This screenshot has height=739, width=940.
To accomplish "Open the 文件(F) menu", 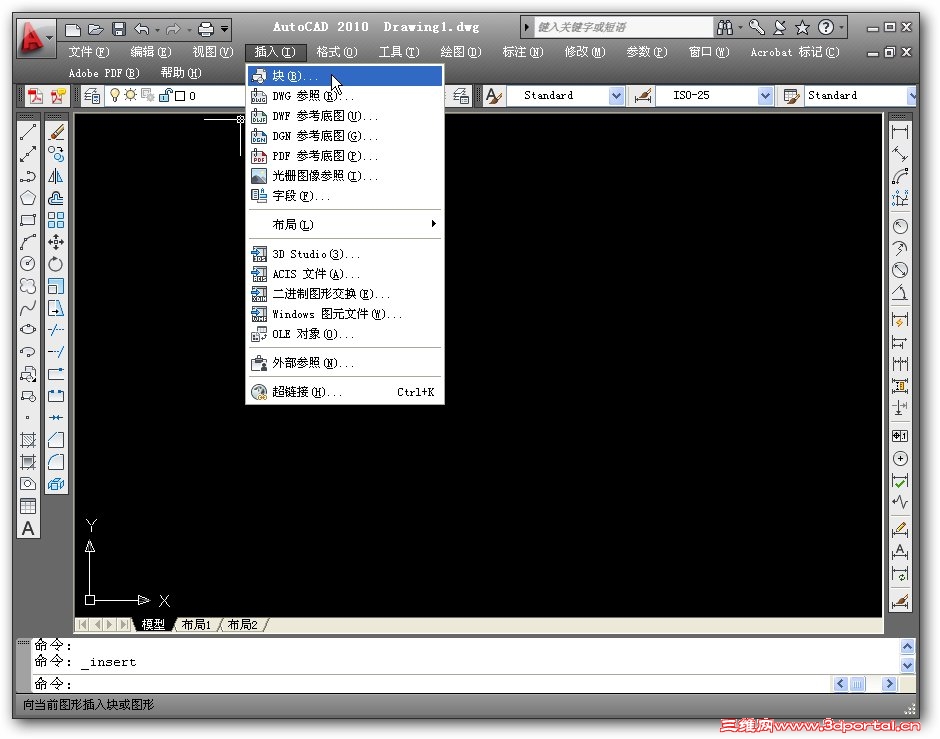I will (89, 52).
